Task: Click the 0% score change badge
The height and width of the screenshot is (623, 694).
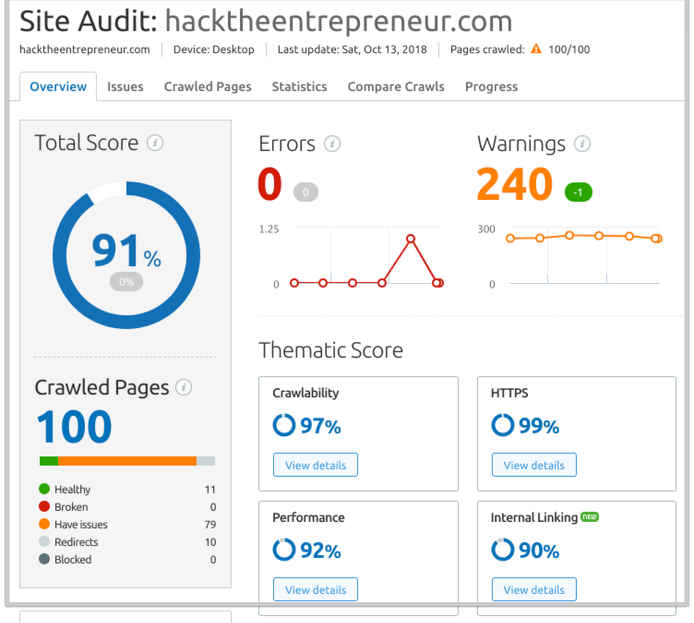Action: tap(126, 282)
